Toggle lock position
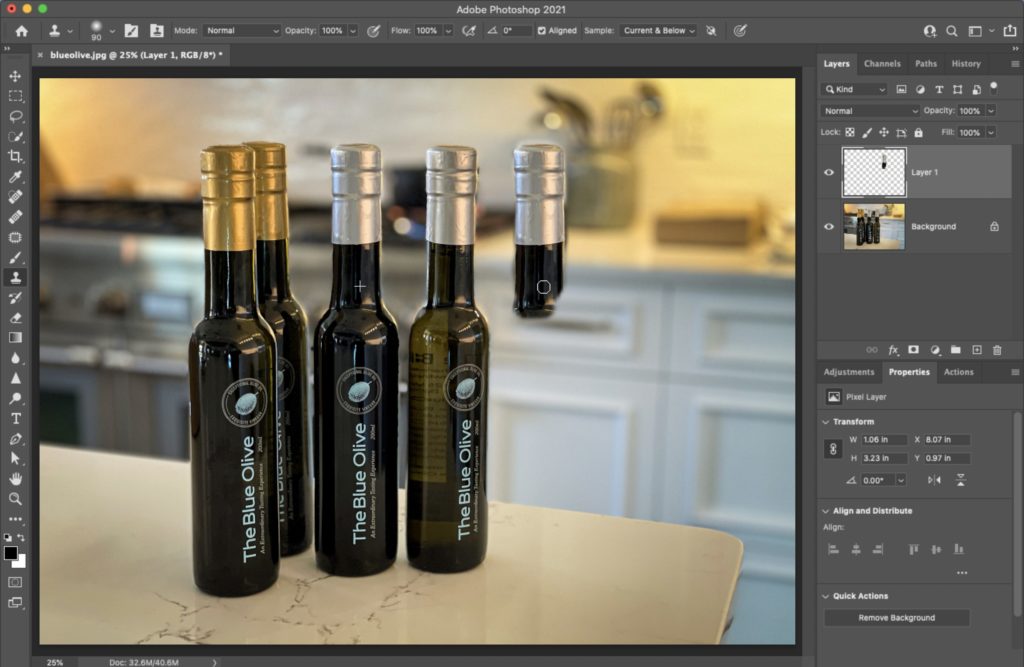1024x667 pixels. point(884,133)
